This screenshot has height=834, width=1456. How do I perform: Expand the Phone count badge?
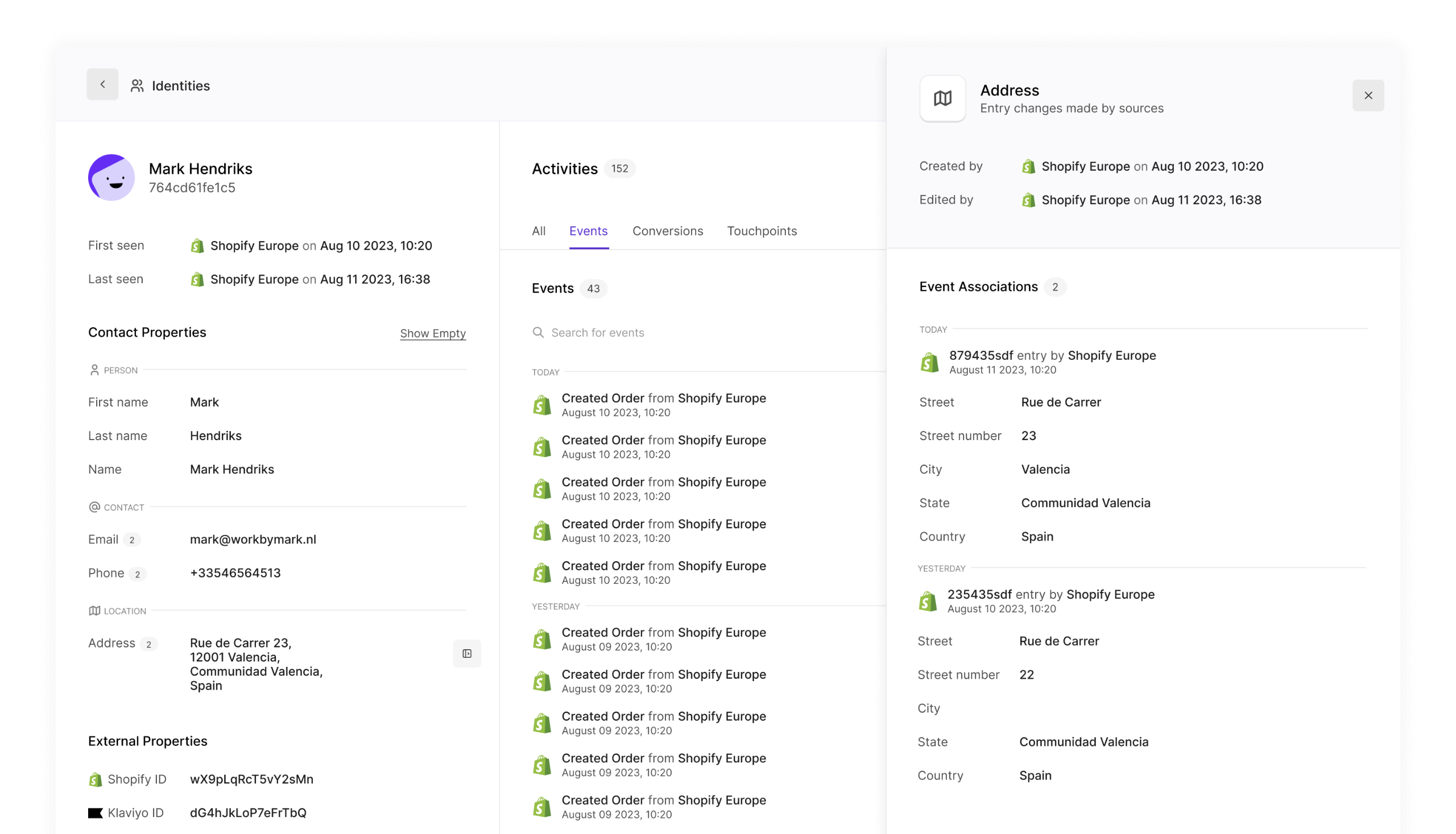[x=138, y=574]
